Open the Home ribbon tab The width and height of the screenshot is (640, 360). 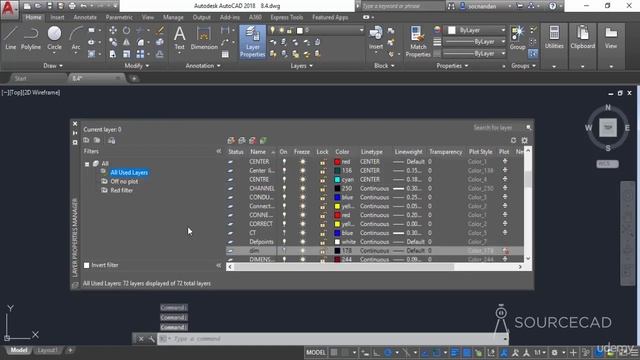point(33,17)
